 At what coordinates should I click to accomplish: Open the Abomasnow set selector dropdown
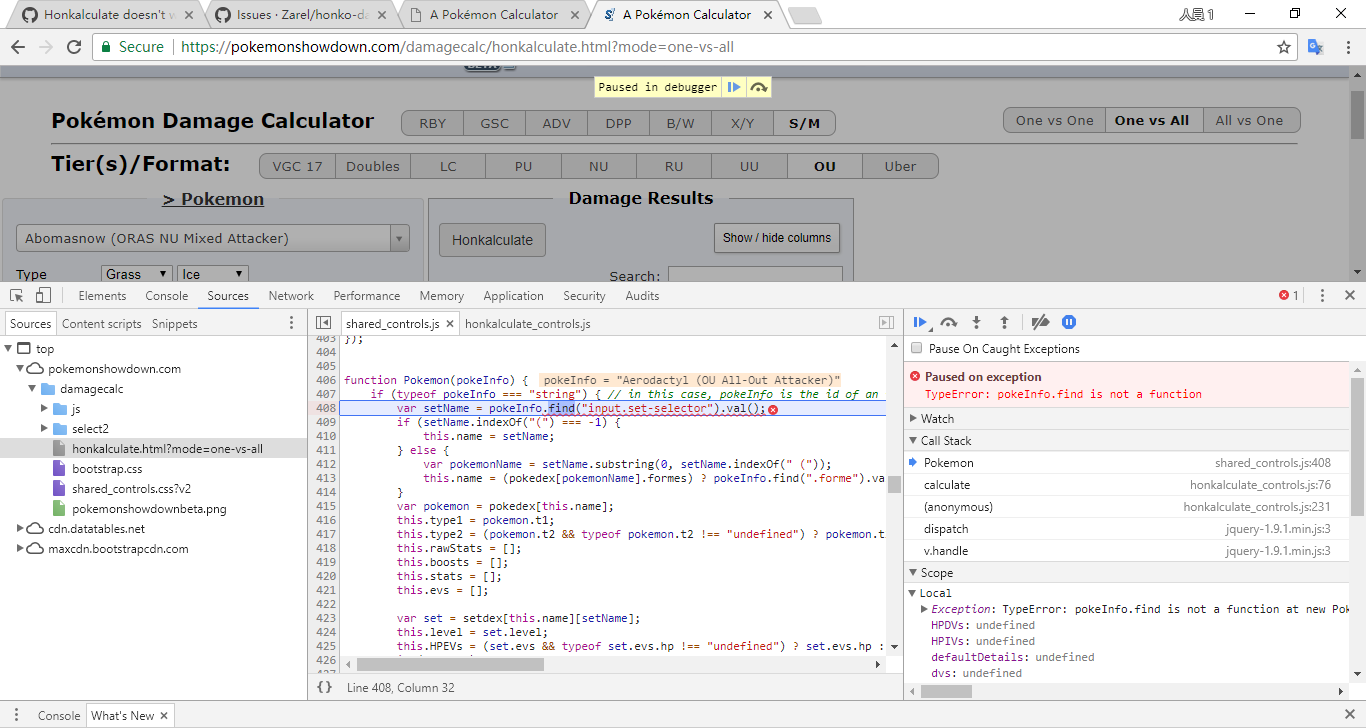(x=213, y=238)
